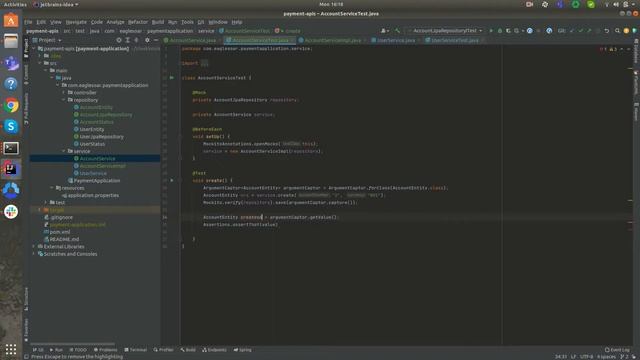Click Ubuntu Activities in top bar
Screen dimensions: 640x360
tap(15, 4)
